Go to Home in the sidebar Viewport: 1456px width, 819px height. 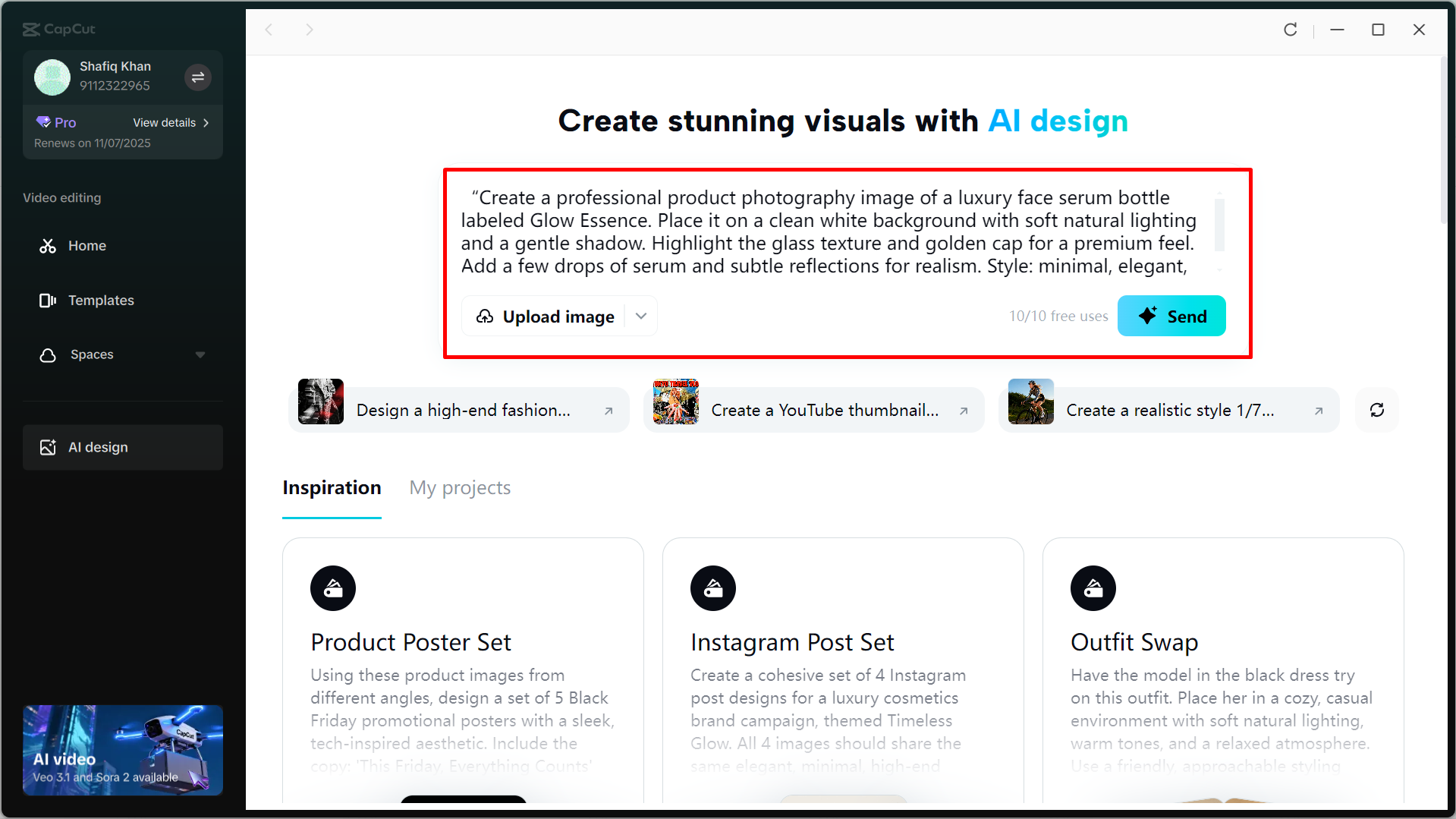pos(123,246)
